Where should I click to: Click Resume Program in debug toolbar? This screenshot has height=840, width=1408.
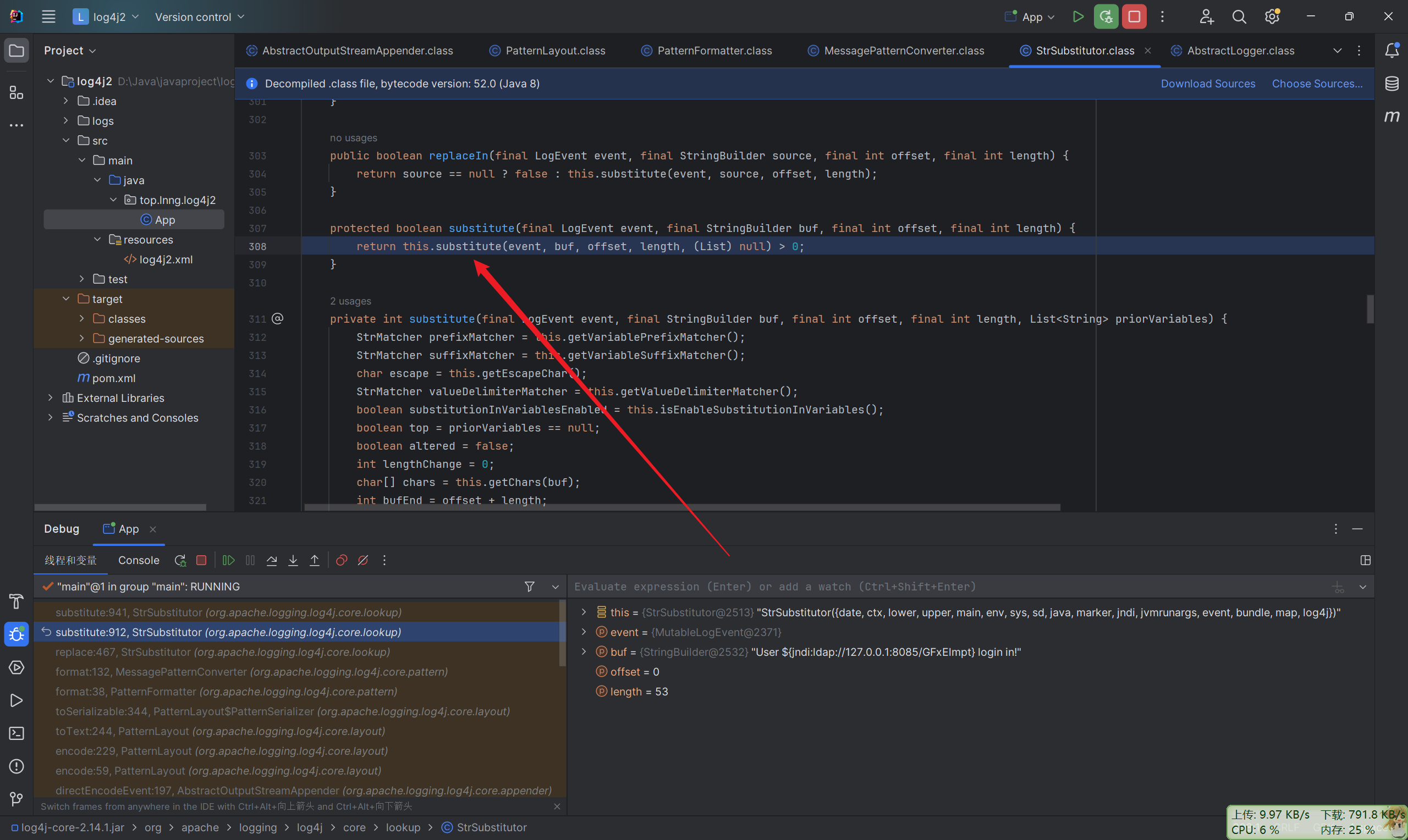228,560
